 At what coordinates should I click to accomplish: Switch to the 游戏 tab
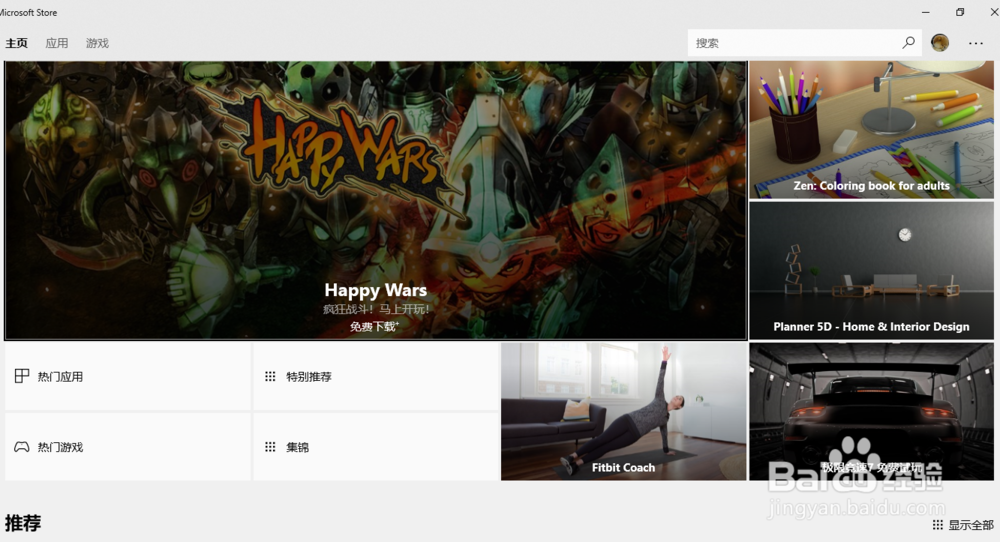tap(97, 43)
